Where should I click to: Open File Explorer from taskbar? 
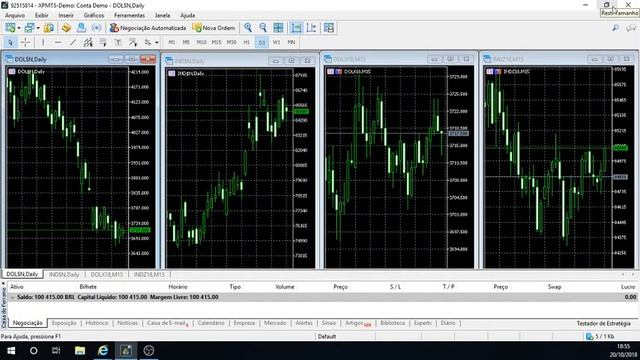(80, 351)
